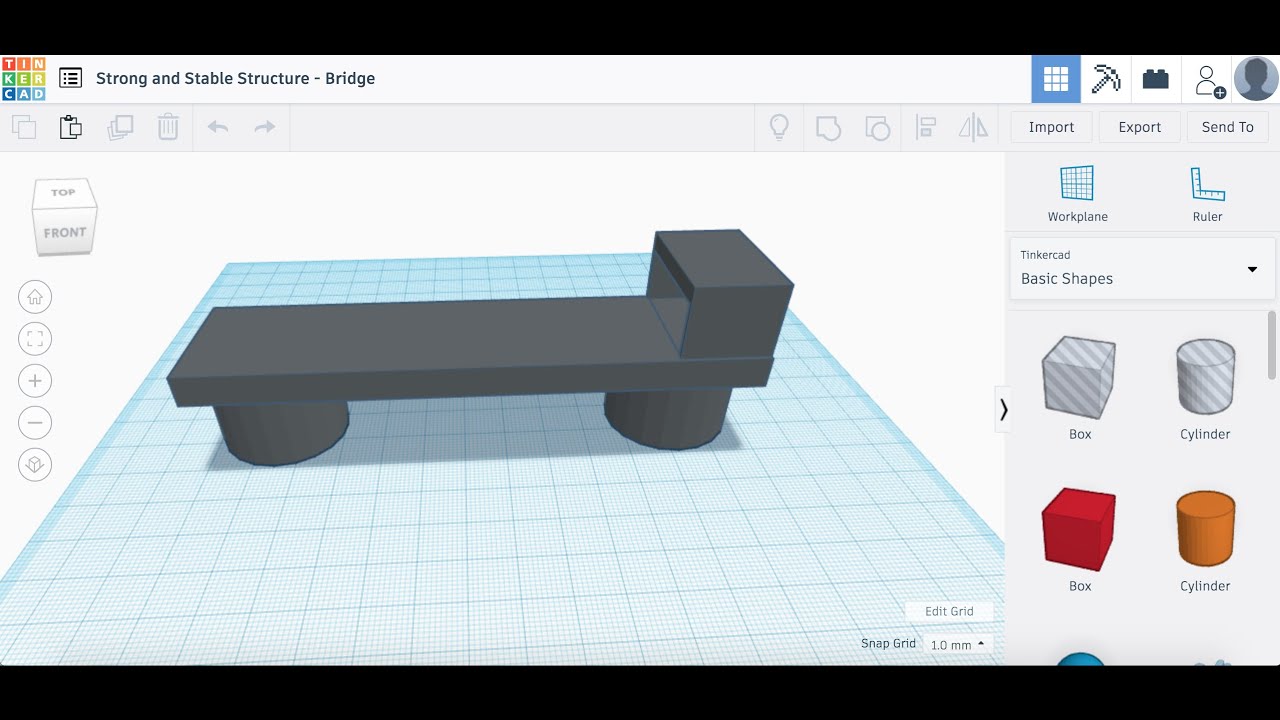Image resolution: width=1280 pixels, height=720 pixels.
Task: Open the Blocks pickaxe mode
Action: (1106, 79)
